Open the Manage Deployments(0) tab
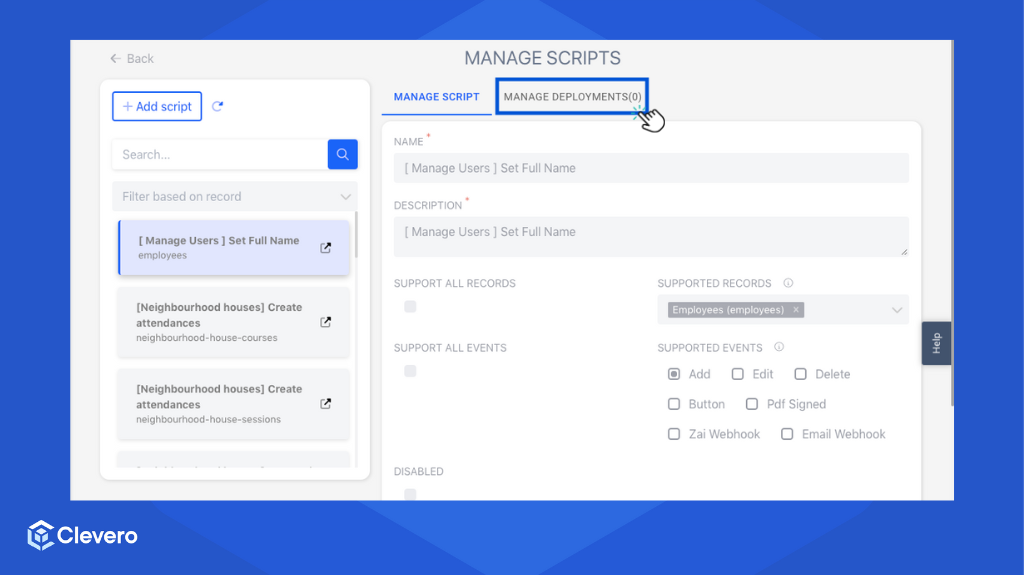1024x575 pixels. tap(572, 97)
